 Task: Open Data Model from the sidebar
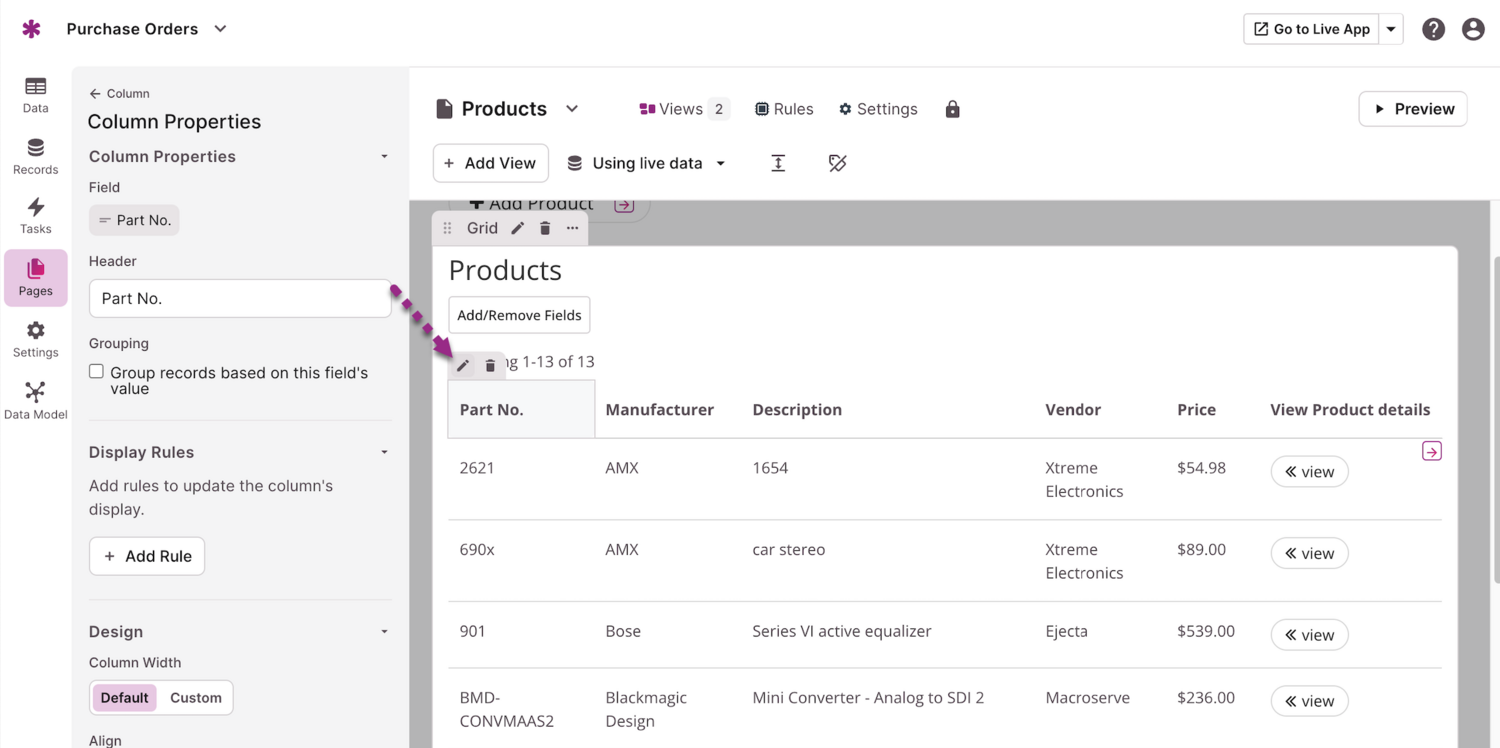coord(35,400)
